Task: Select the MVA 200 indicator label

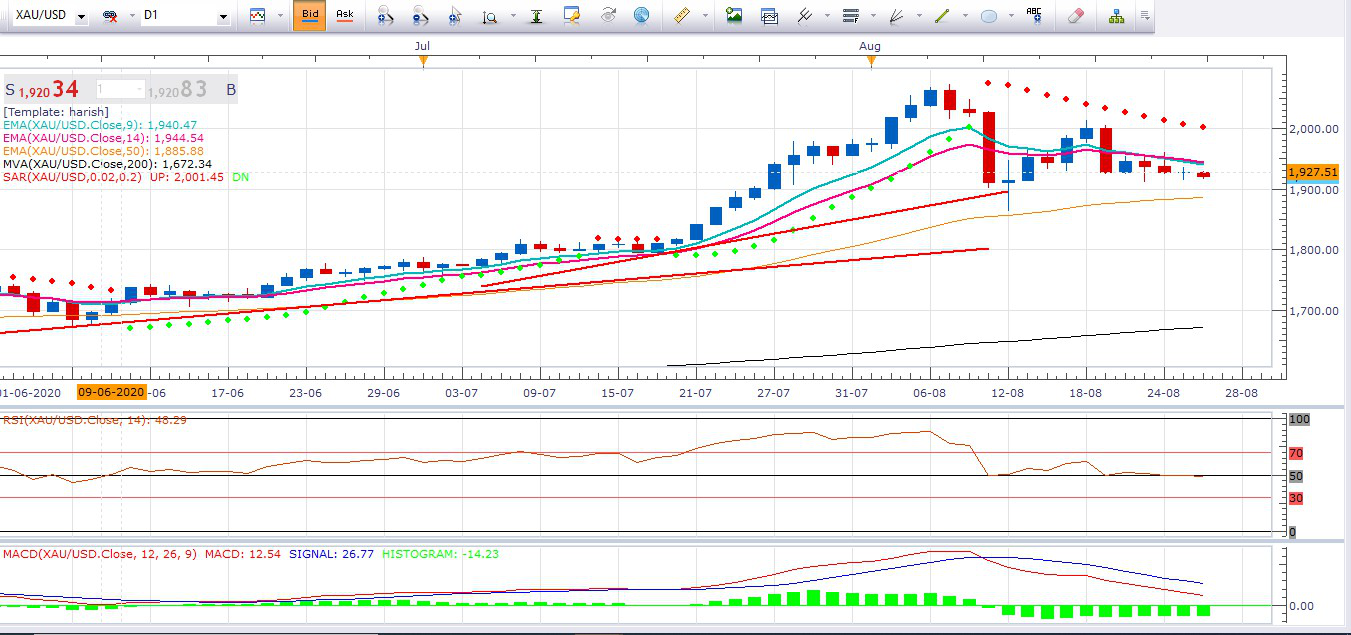Action: tap(108, 164)
